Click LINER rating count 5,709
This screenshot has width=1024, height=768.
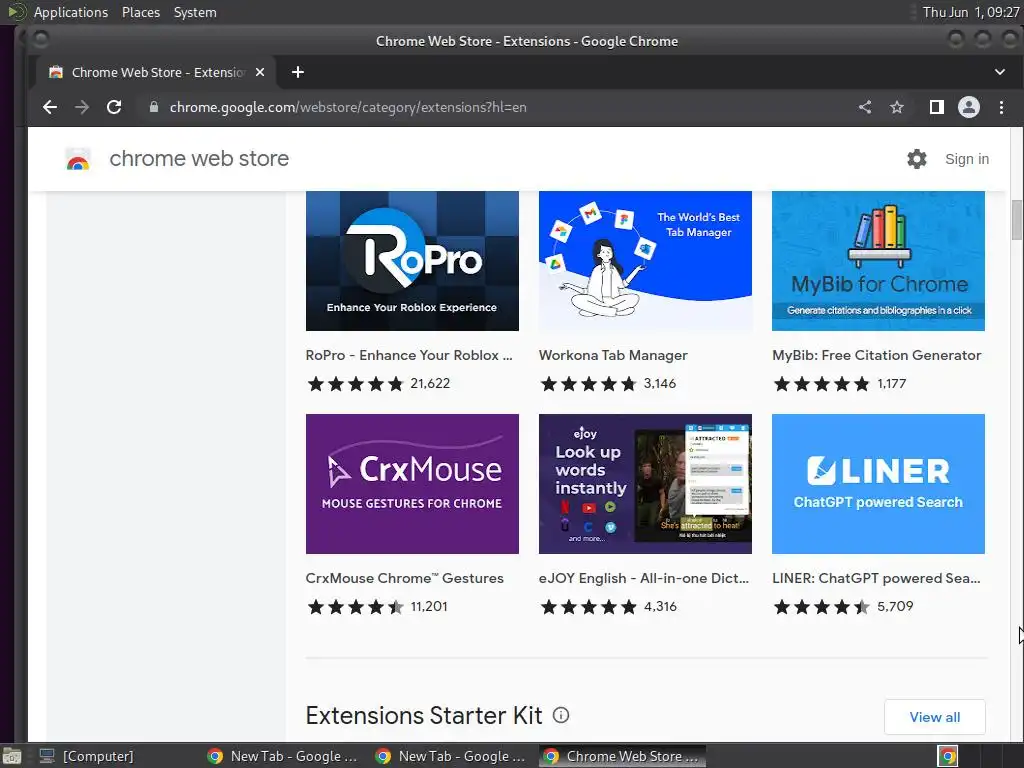point(895,606)
